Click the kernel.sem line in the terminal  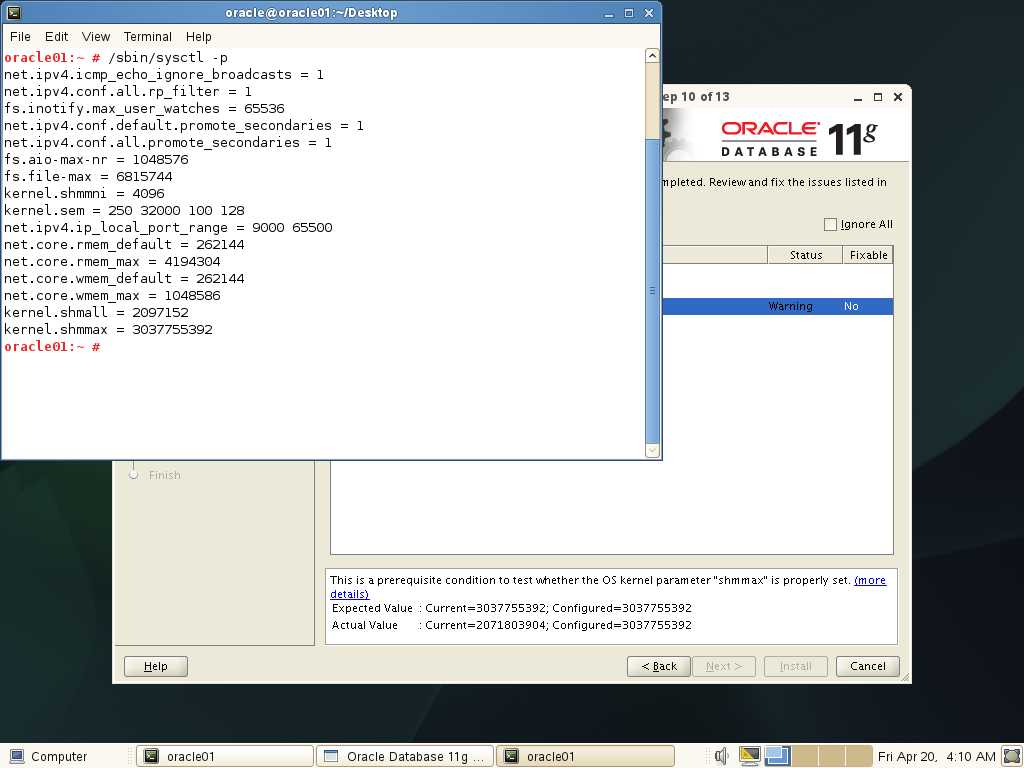[124, 210]
